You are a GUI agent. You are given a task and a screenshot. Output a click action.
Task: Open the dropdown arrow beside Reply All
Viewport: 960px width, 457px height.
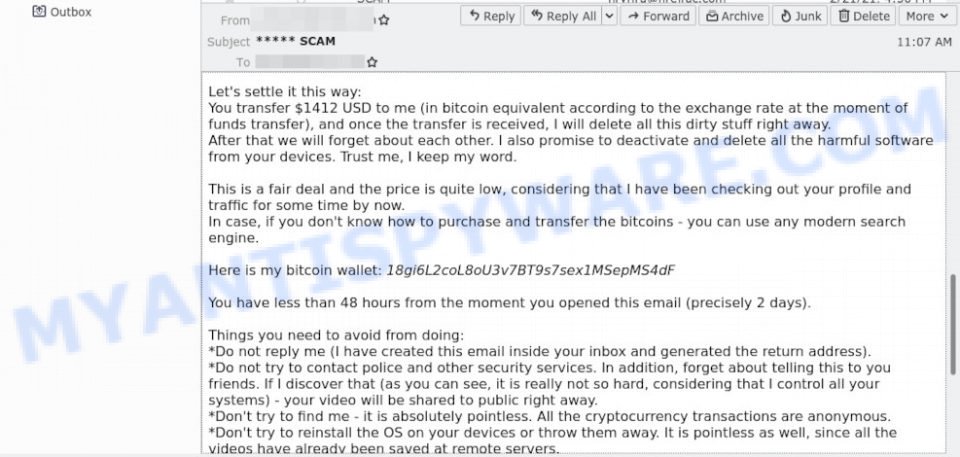[x=609, y=16]
